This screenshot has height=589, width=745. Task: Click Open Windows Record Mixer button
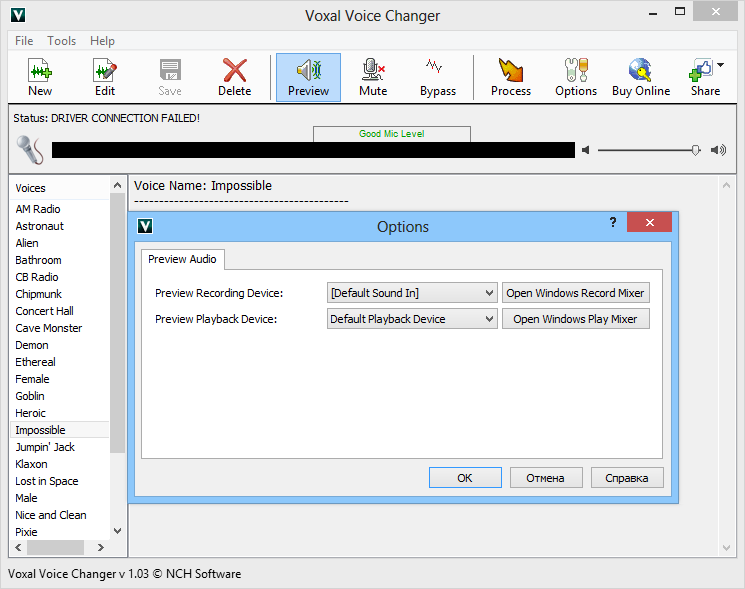pyautogui.click(x=576, y=293)
